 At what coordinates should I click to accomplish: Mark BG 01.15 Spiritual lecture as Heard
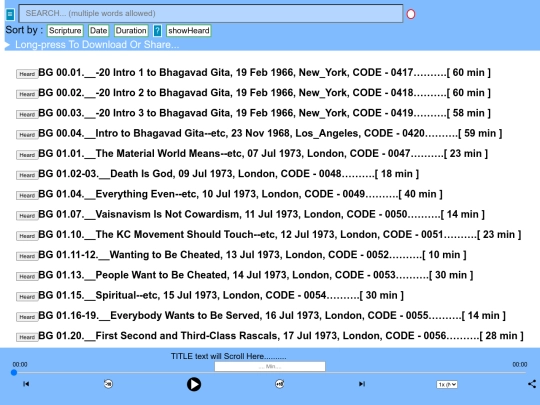[27, 297]
